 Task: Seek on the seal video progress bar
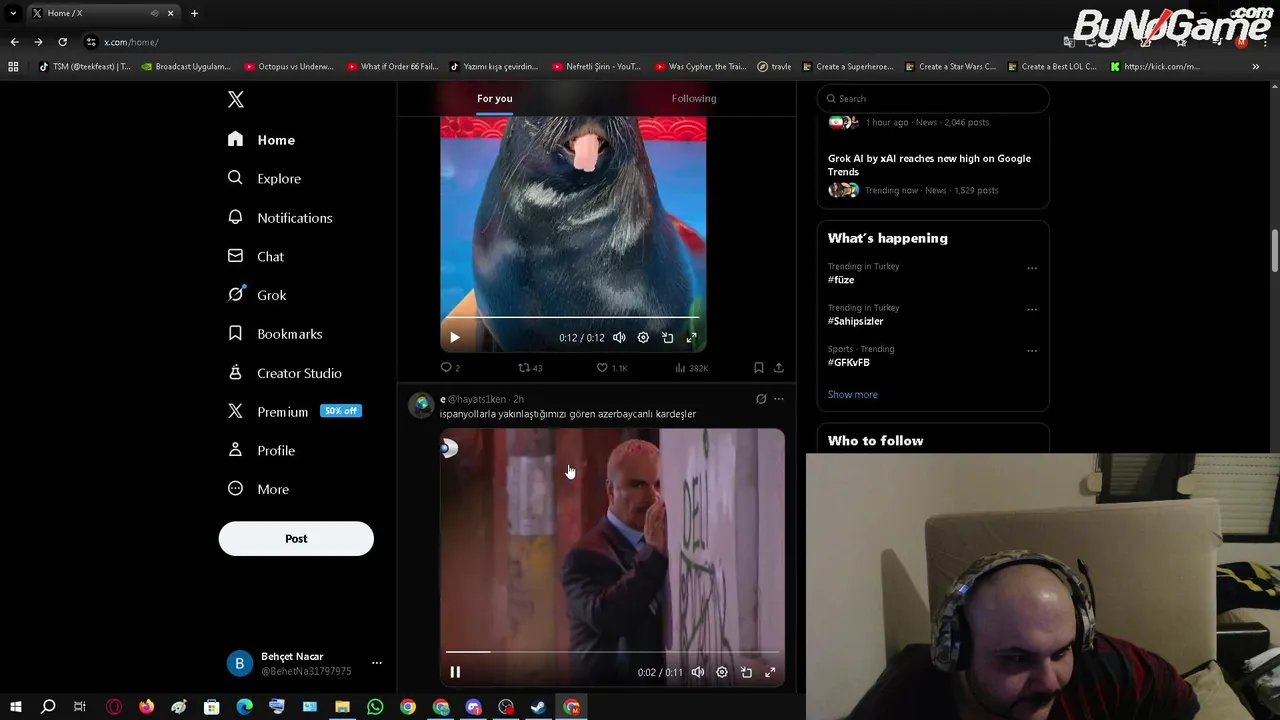point(573,317)
